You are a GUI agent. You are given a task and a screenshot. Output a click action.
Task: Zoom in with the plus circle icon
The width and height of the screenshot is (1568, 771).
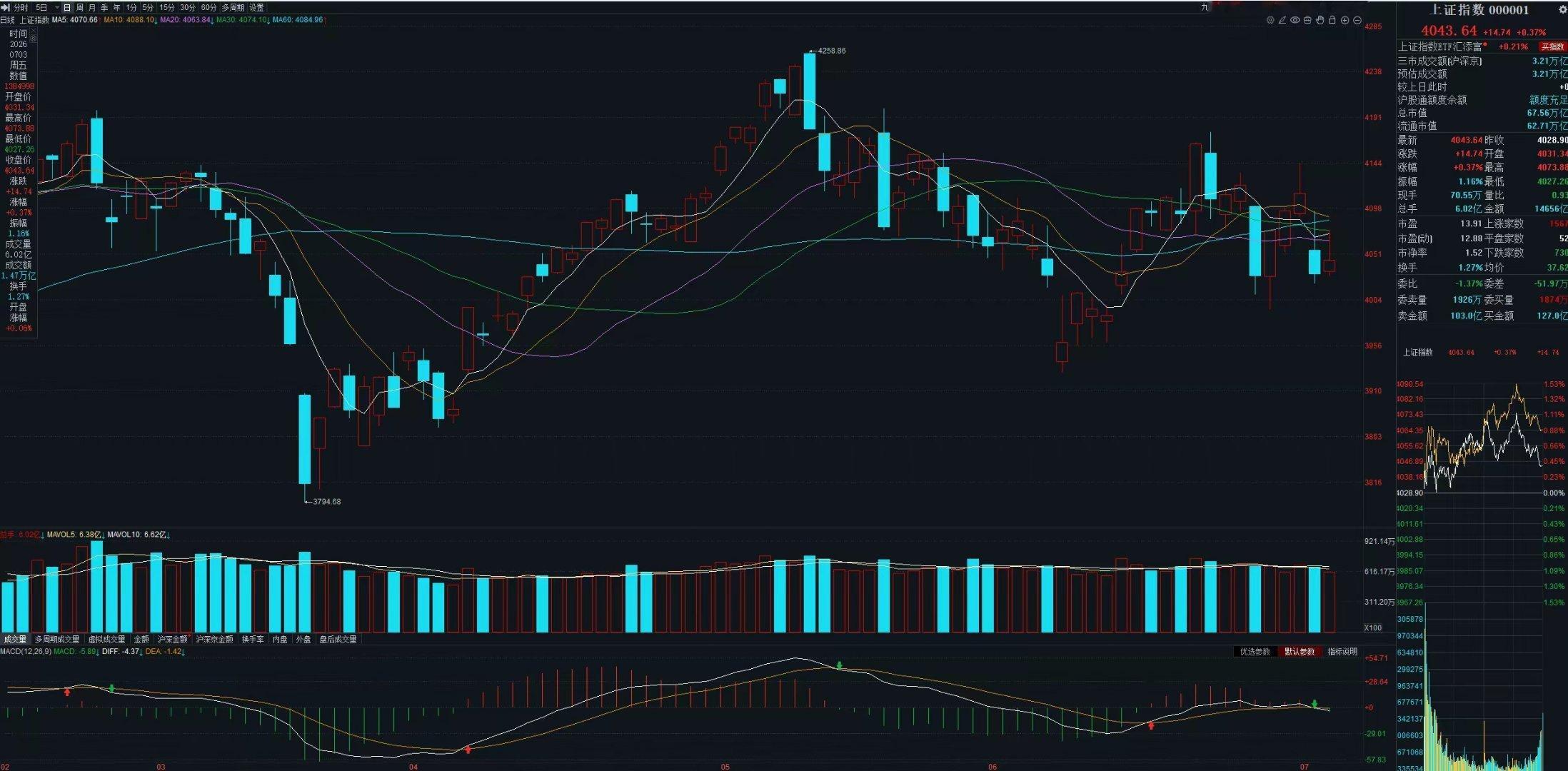coord(1345,20)
